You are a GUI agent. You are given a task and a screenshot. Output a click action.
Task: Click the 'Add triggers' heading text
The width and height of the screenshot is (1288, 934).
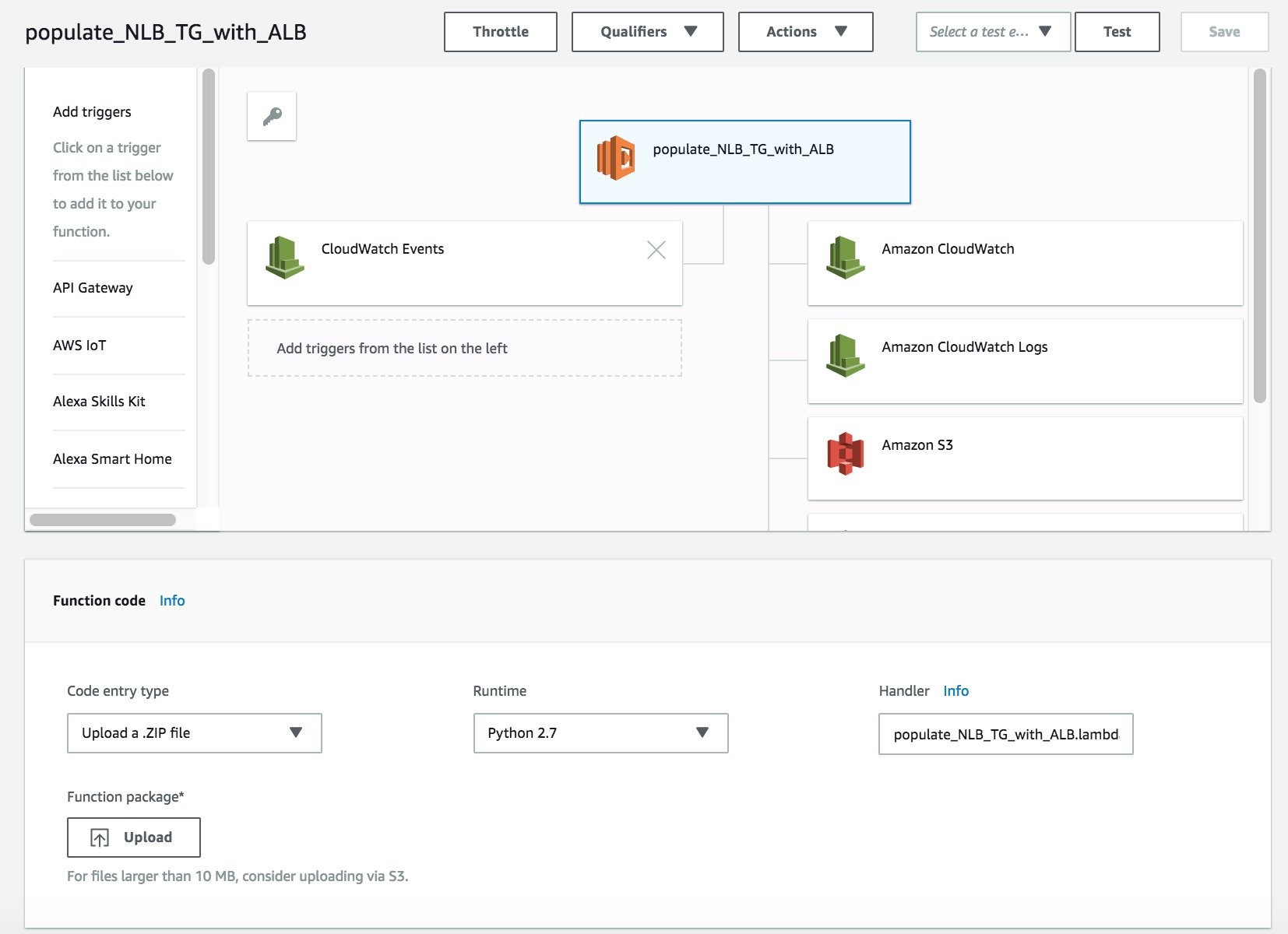[92, 112]
